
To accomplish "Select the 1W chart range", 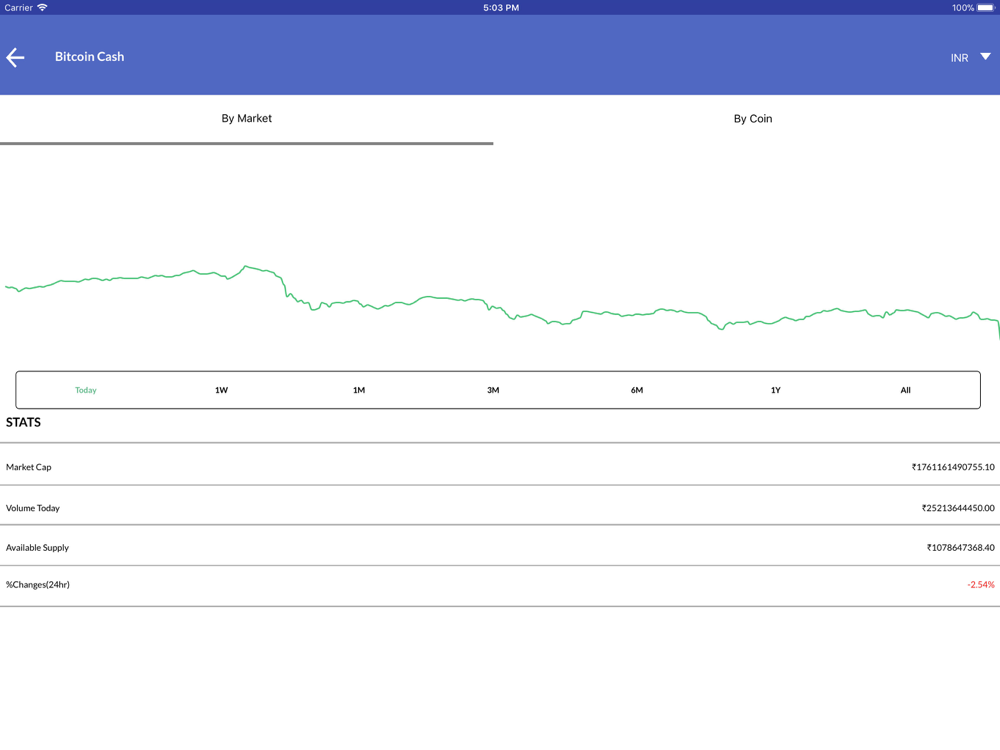I will coord(221,390).
